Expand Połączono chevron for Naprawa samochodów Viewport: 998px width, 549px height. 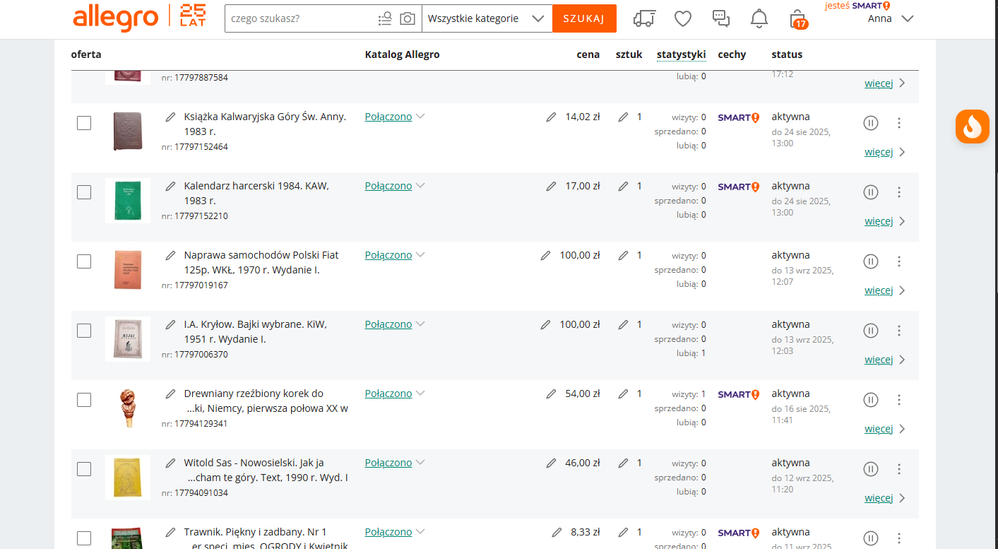click(x=420, y=255)
